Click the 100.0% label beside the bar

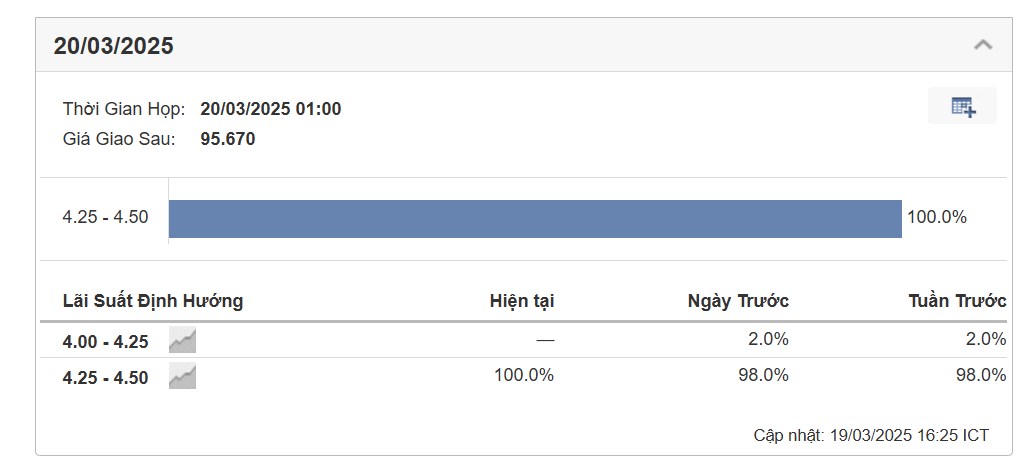click(x=937, y=217)
